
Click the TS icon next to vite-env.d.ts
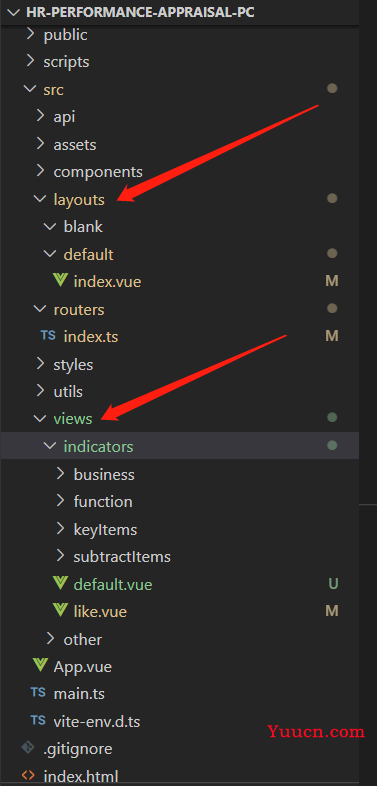[x=38, y=721]
